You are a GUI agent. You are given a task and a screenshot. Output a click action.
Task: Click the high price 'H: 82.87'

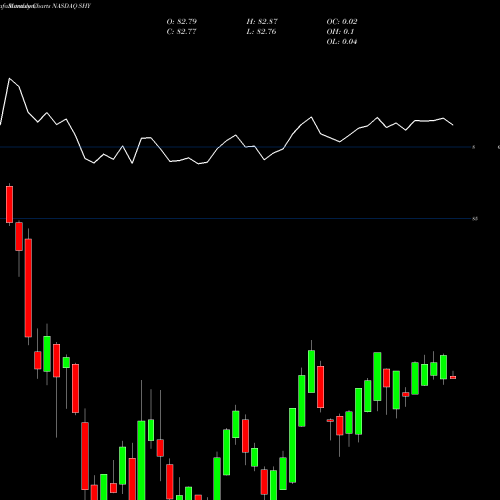(262, 22)
